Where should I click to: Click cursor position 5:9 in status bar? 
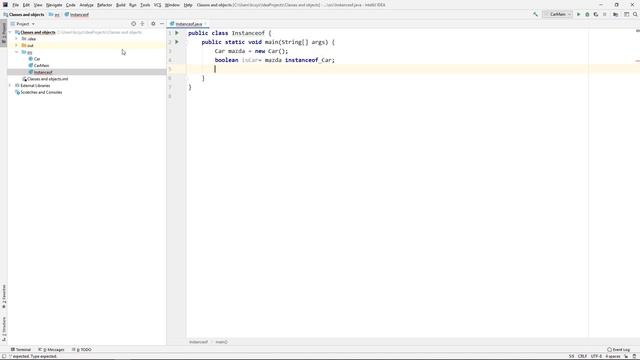point(571,356)
